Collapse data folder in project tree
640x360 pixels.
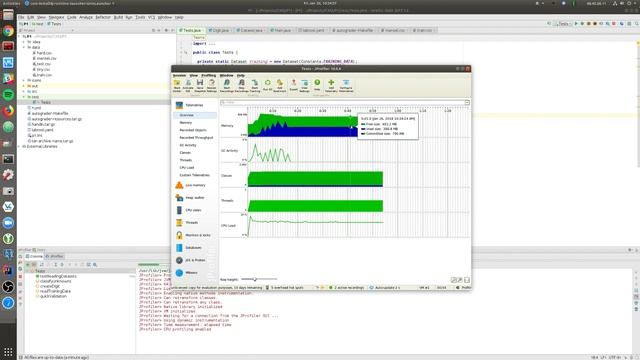click(x=24, y=47)
